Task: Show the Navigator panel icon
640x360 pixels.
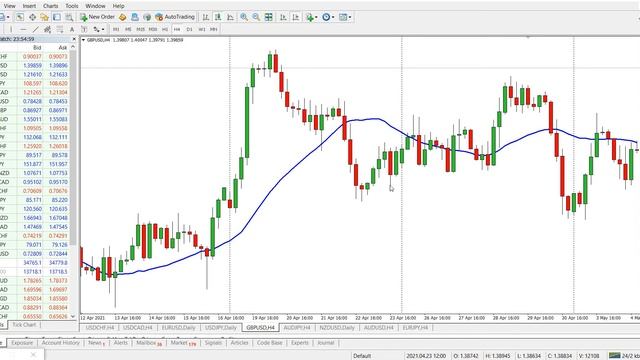Action: tap(44, 17)
